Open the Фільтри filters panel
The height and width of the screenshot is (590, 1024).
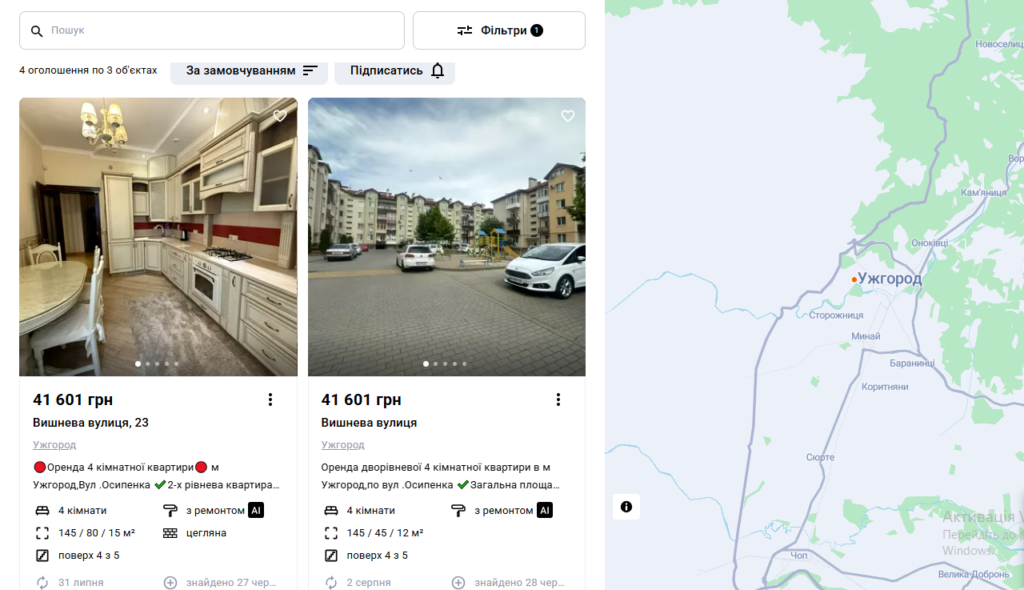499,30
